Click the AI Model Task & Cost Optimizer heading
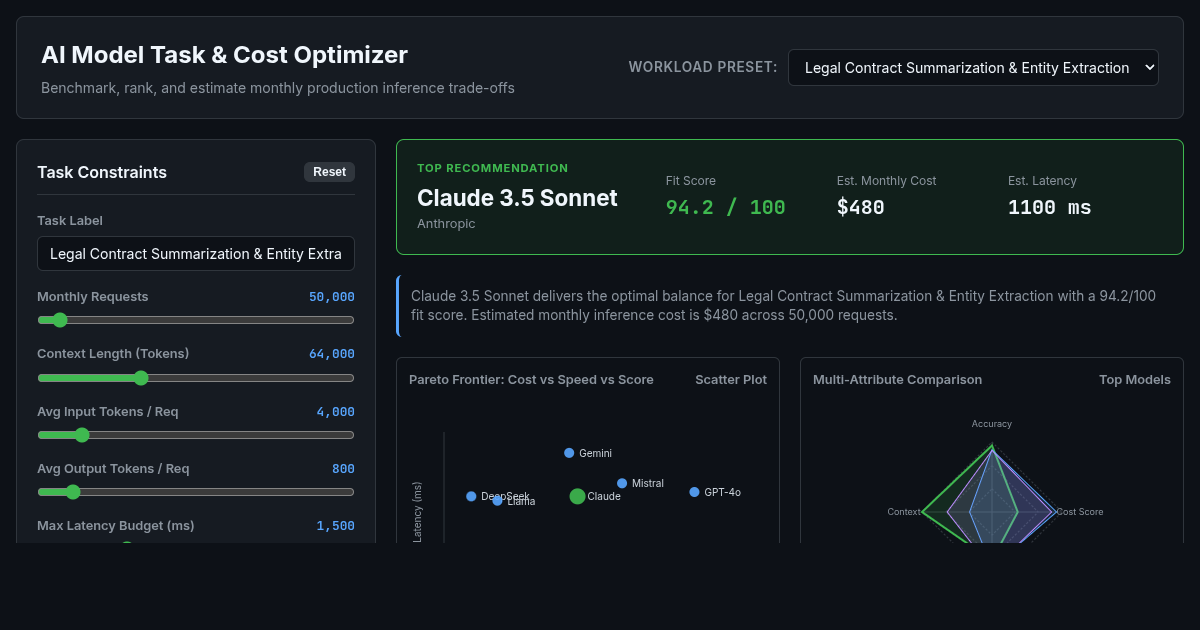1200x630 pixels. tap(225, 55)
